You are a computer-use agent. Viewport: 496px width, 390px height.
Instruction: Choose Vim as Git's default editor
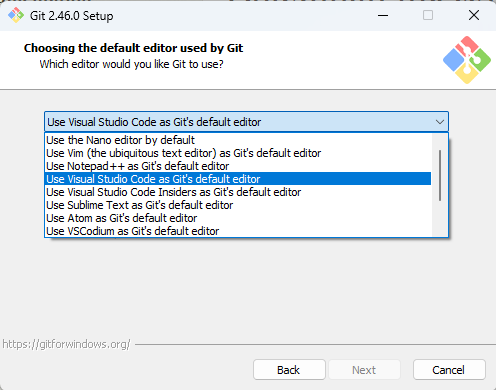click(x=238, y=153)
